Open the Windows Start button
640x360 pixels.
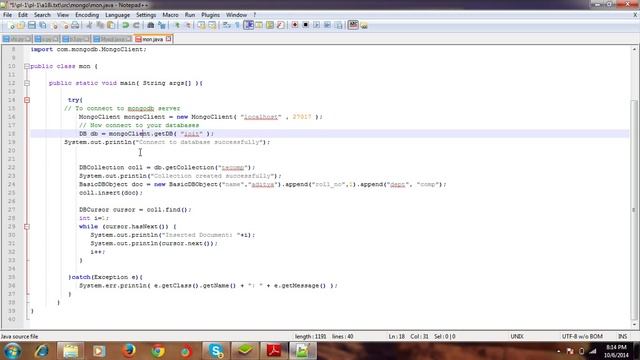pyautogui.click(x=12, y=351)
